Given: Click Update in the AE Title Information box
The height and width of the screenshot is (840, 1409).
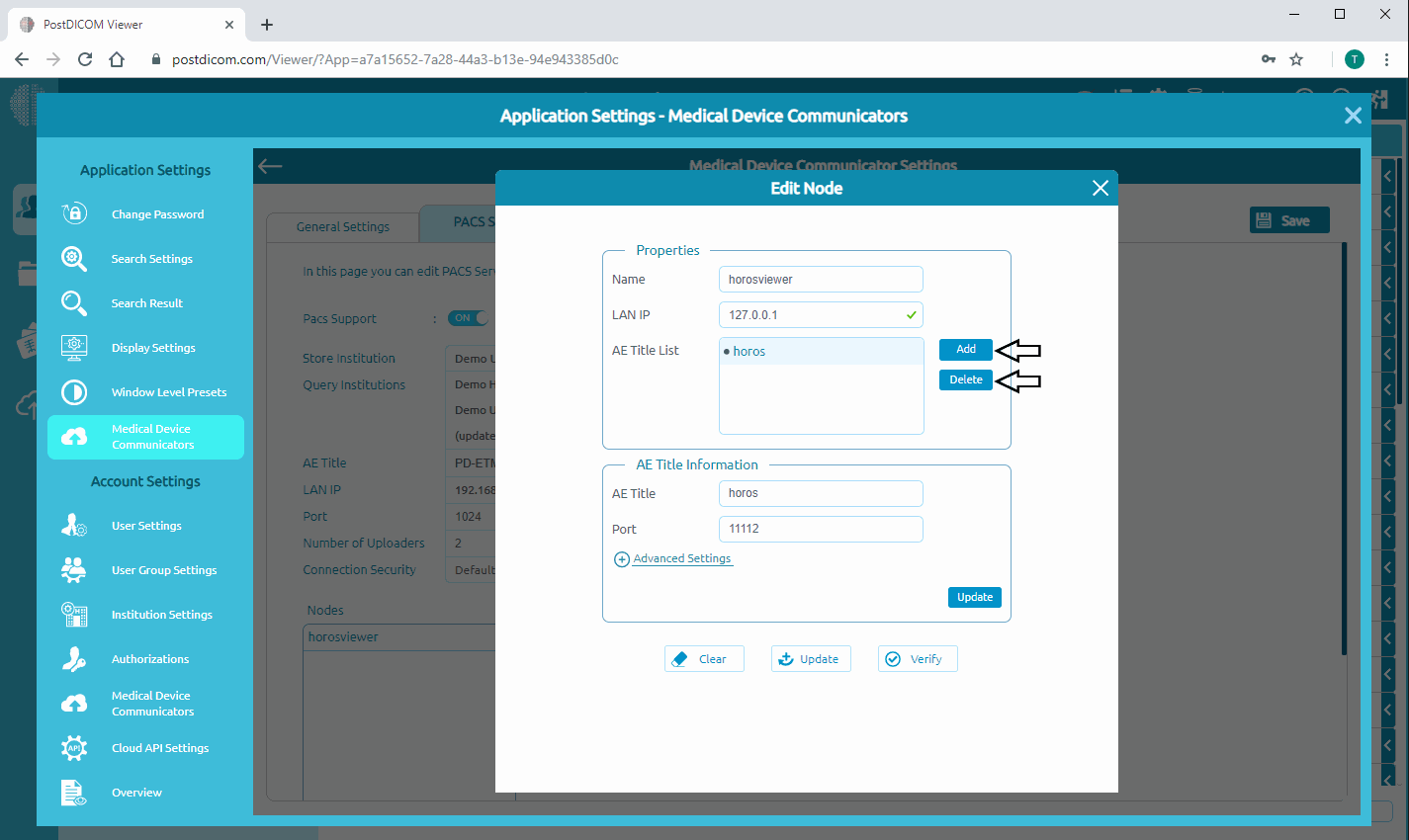Looking at the screenshot, I should tap(975, 597).
